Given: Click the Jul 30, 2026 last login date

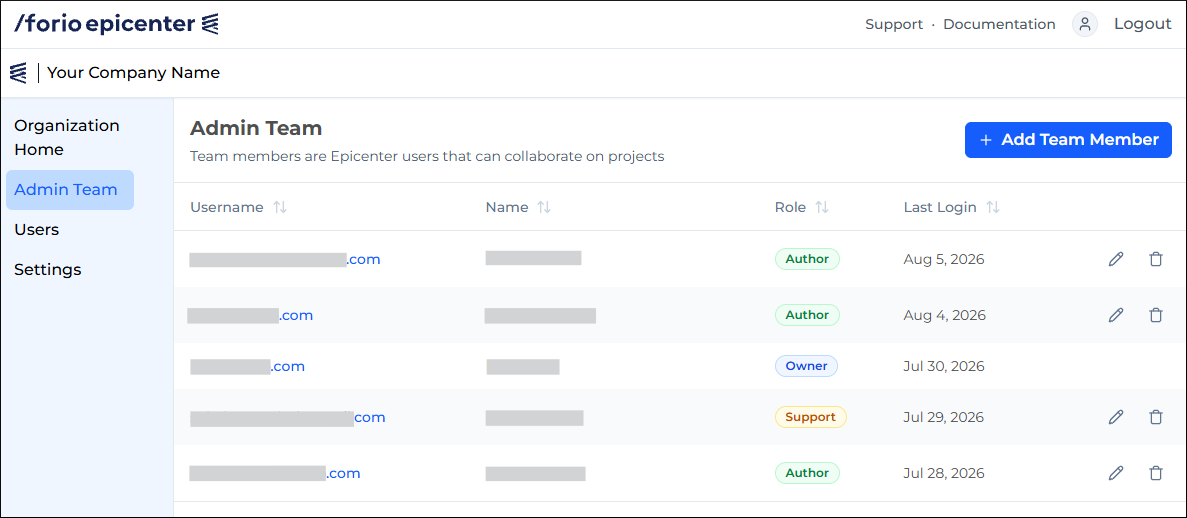Looking at the screenshot, I should tap(944, 367).
